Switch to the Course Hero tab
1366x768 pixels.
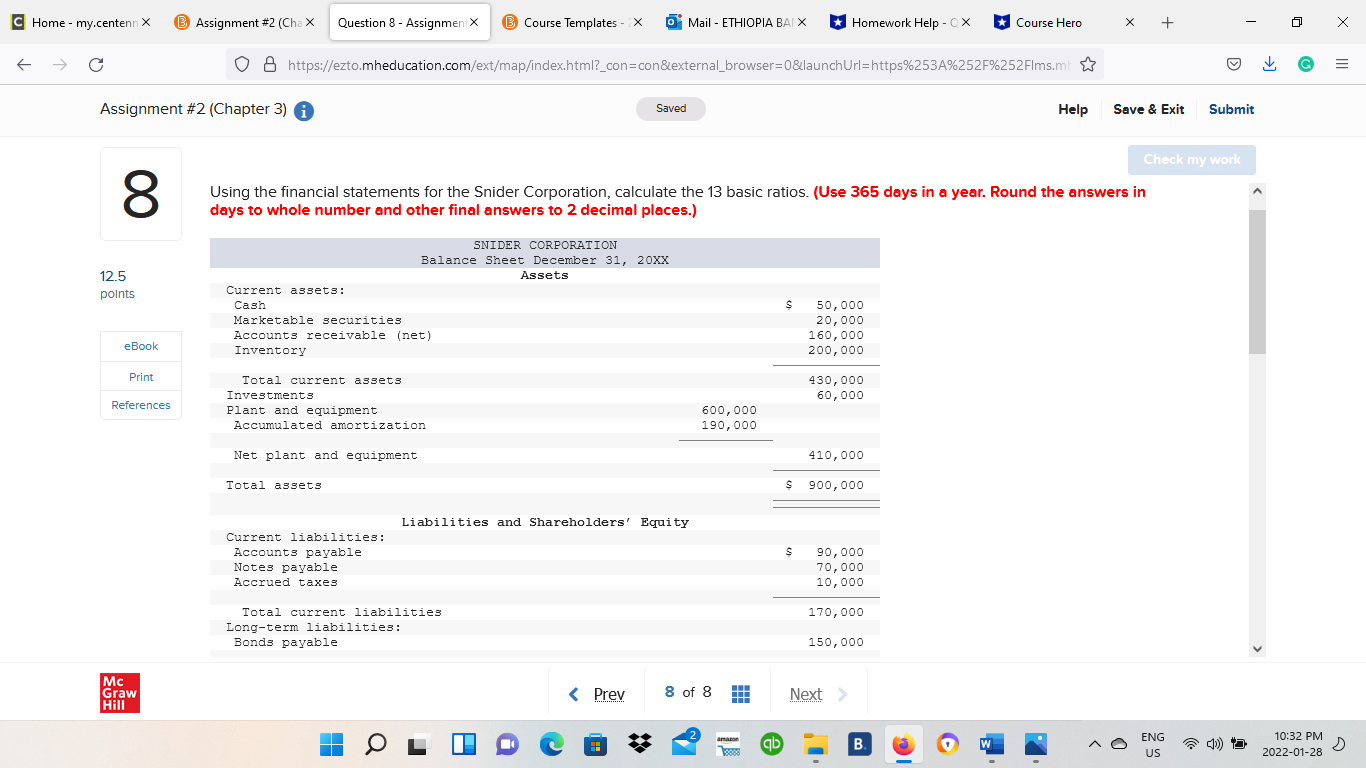coord(1066,22)
